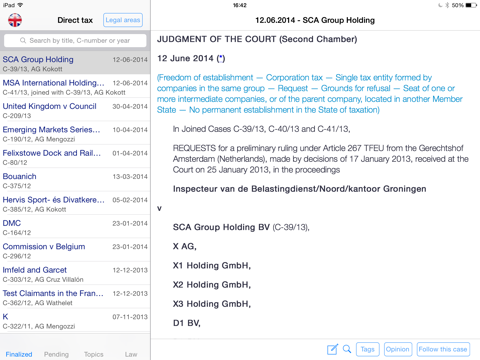Open the Bouanich case
The image size is (480, 360).
coord(75,180)
